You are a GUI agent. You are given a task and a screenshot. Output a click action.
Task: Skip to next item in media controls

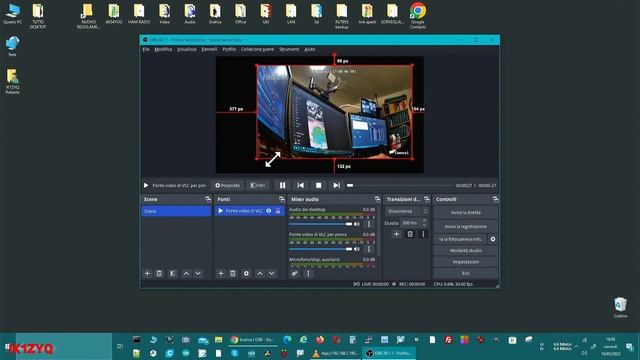click(336, 185)
